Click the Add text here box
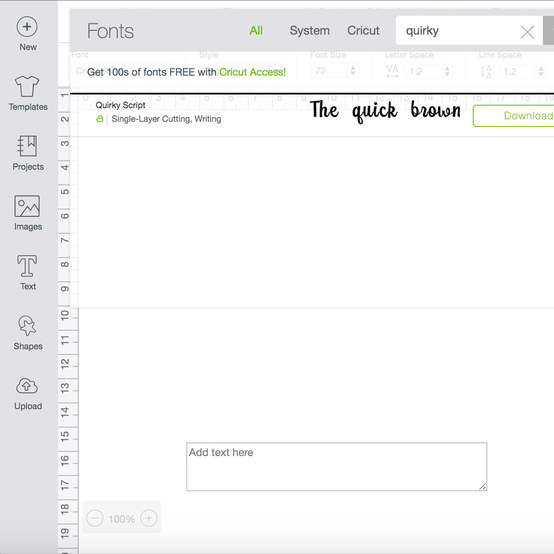The height and width of the screenshot is (554, 554). click(x=337, y=466)
